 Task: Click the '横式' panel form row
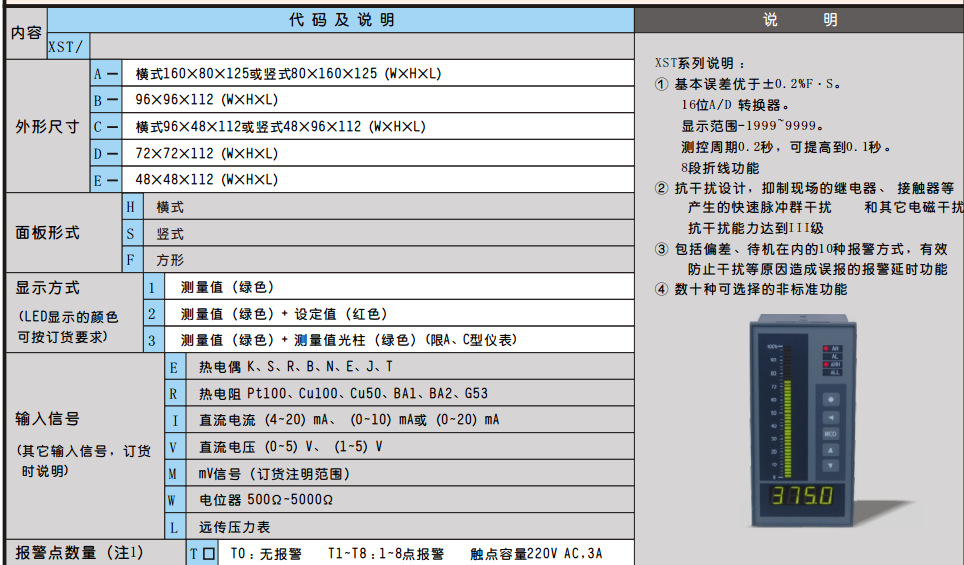(x=389, y=207)
